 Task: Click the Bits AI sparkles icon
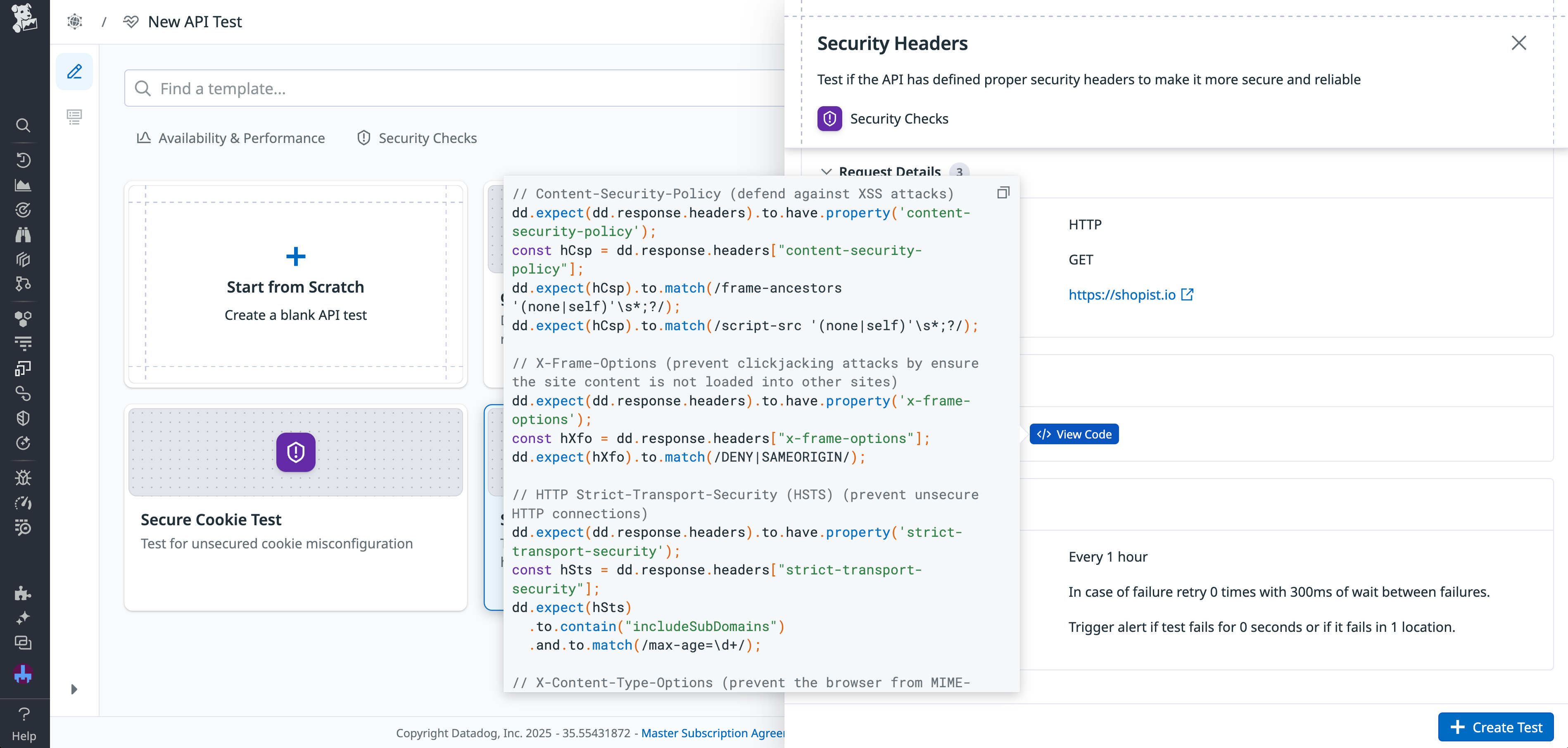coord(23,617)
